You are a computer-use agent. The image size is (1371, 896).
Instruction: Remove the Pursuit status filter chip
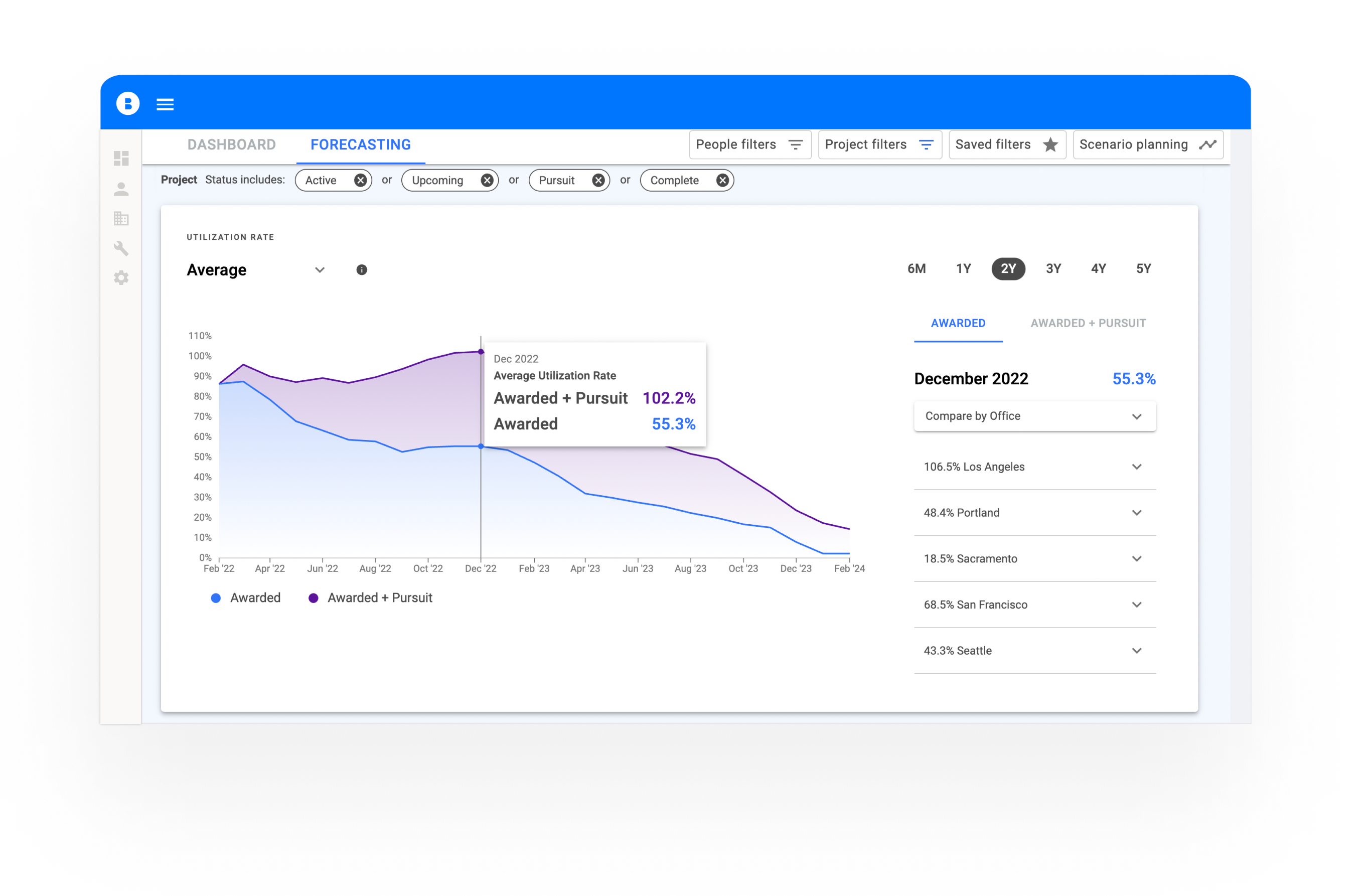tap(598, 180)
